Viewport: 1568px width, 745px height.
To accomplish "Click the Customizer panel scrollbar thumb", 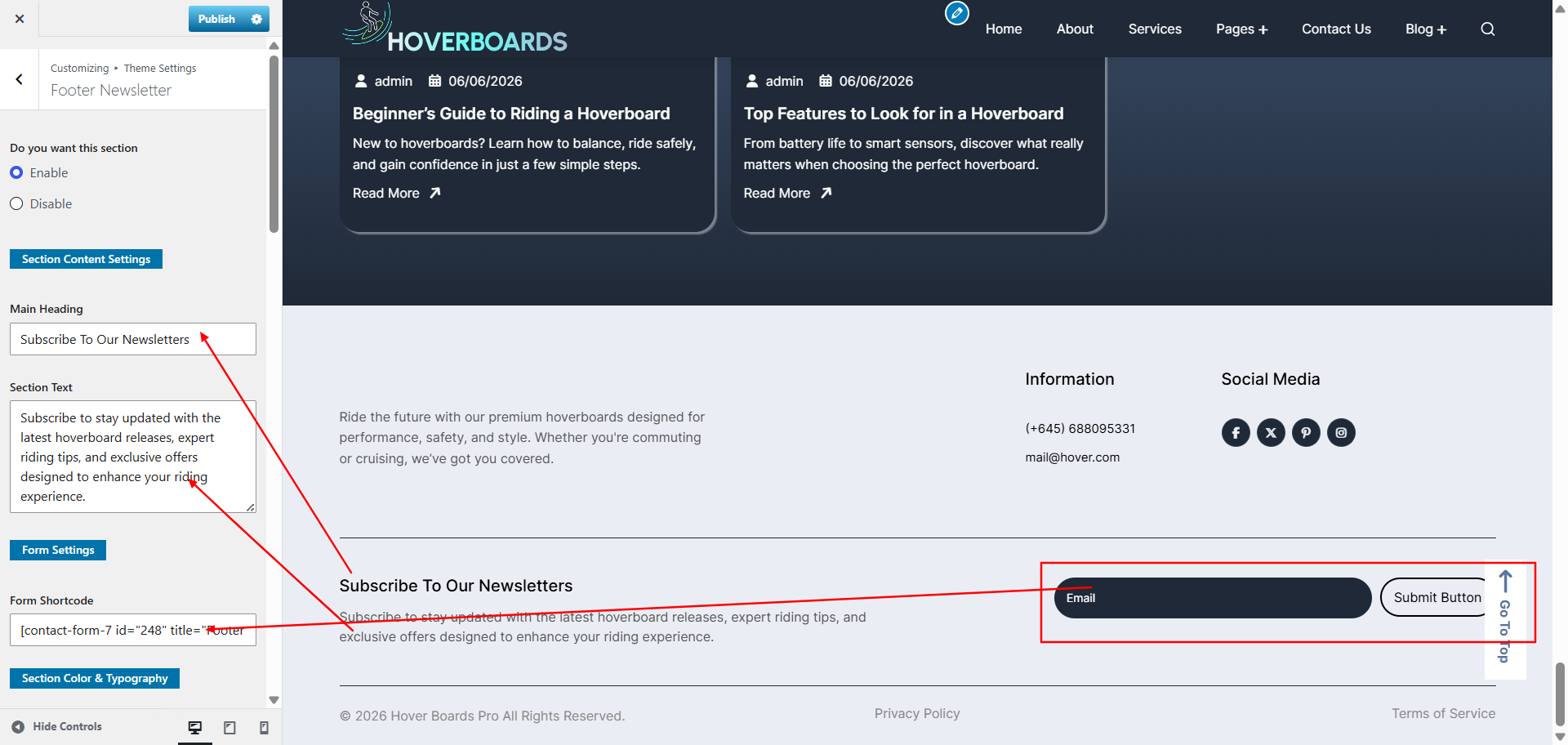I will tap(274, 143).
